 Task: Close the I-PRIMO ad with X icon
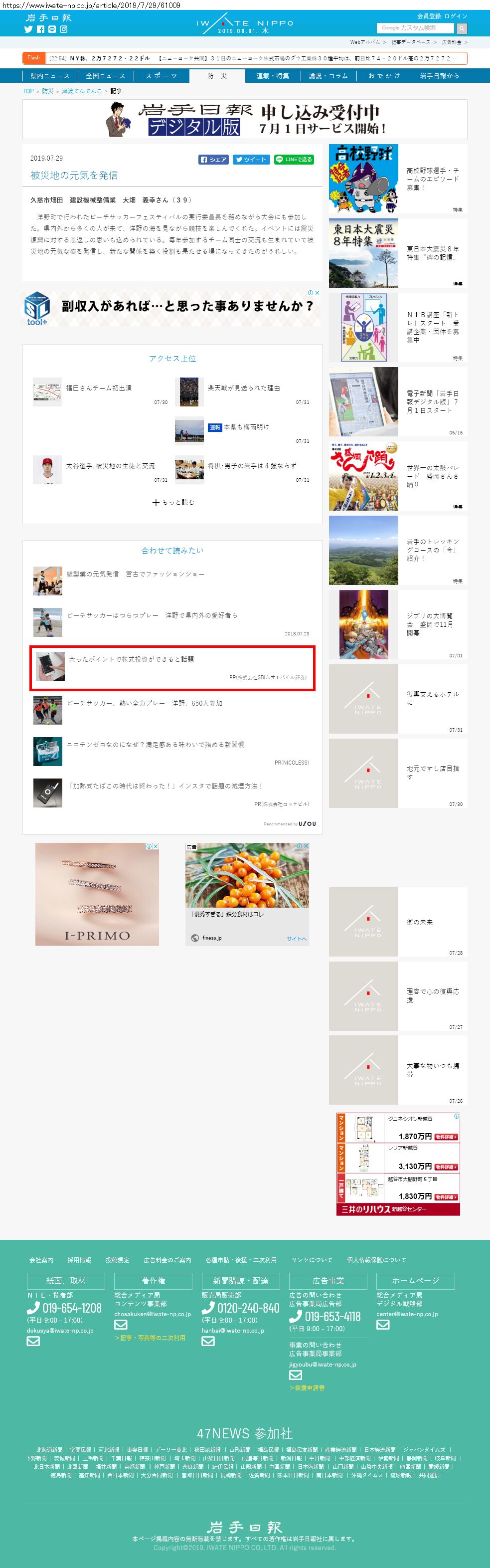tap(155, 846)
